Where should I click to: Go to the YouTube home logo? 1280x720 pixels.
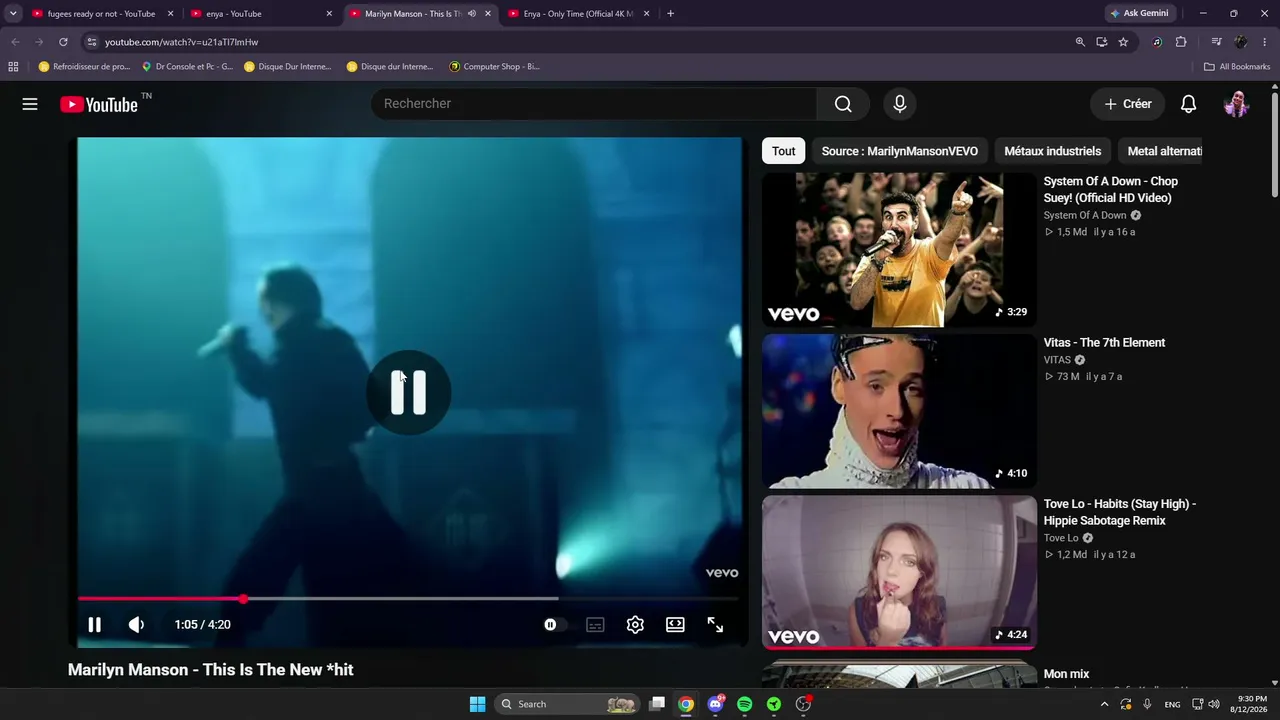pos(98,104)
